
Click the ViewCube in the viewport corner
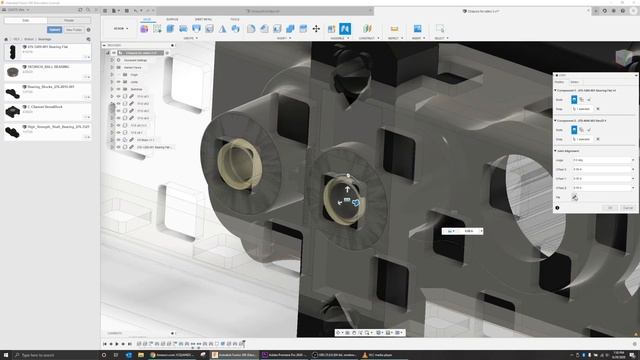[x=624, y=59]
